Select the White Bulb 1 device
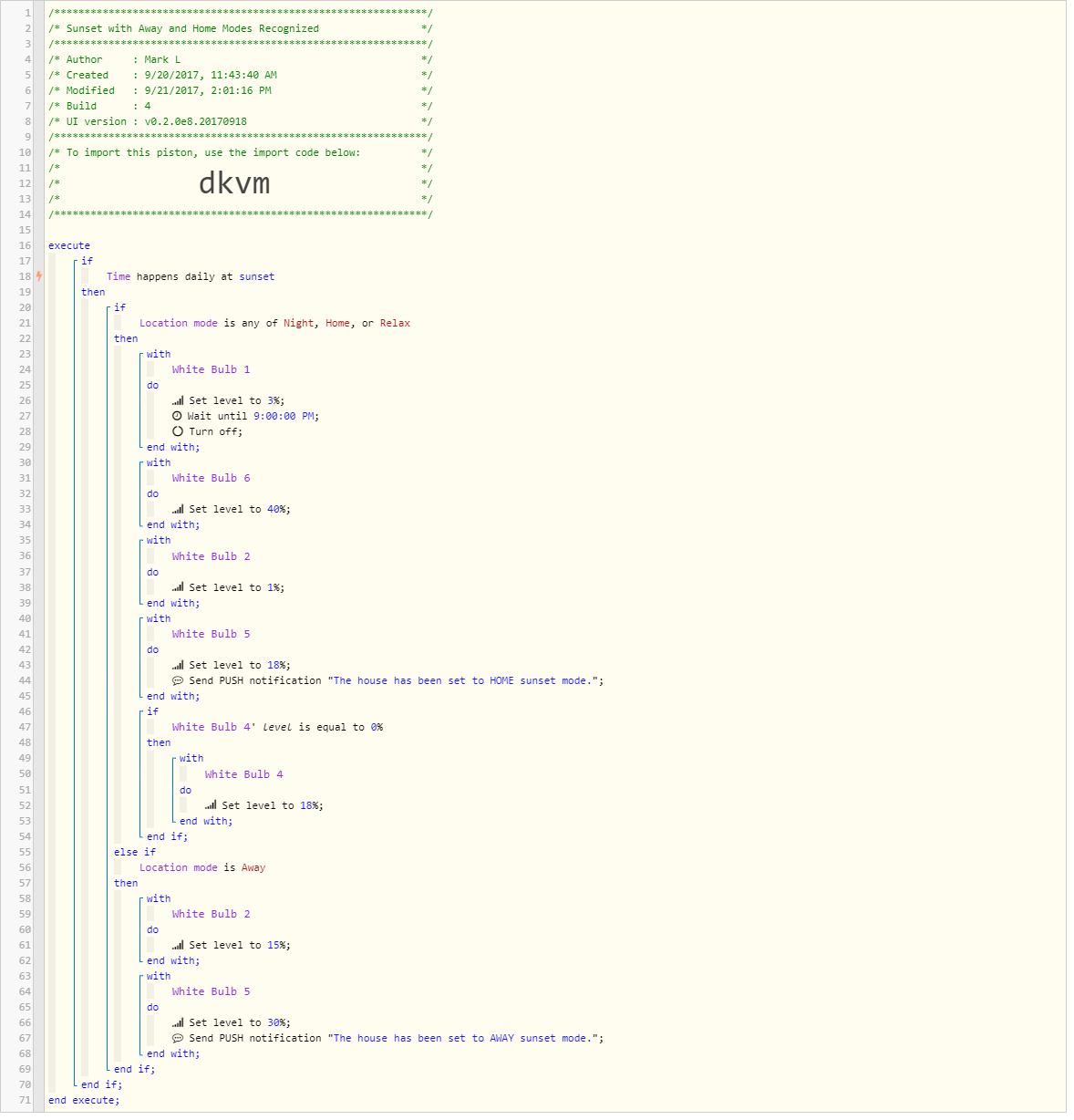Viewport: 1074px width, 1120px height. point(211,369)
